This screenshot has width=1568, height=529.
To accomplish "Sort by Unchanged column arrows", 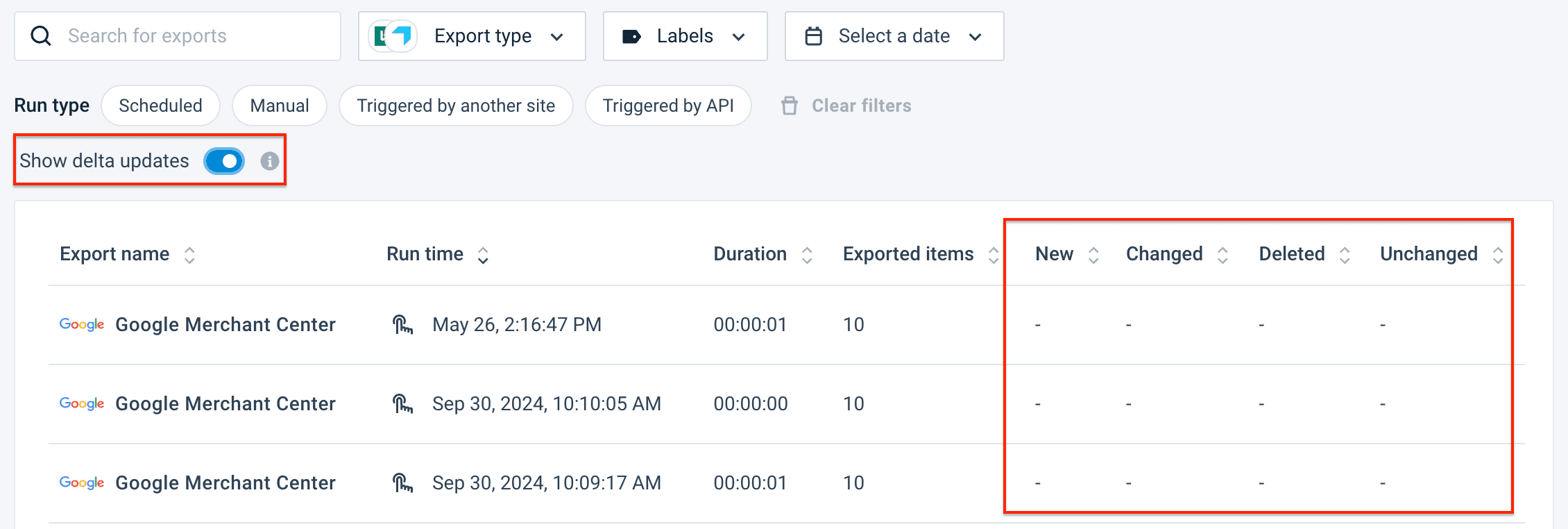I will (1497, 255).
